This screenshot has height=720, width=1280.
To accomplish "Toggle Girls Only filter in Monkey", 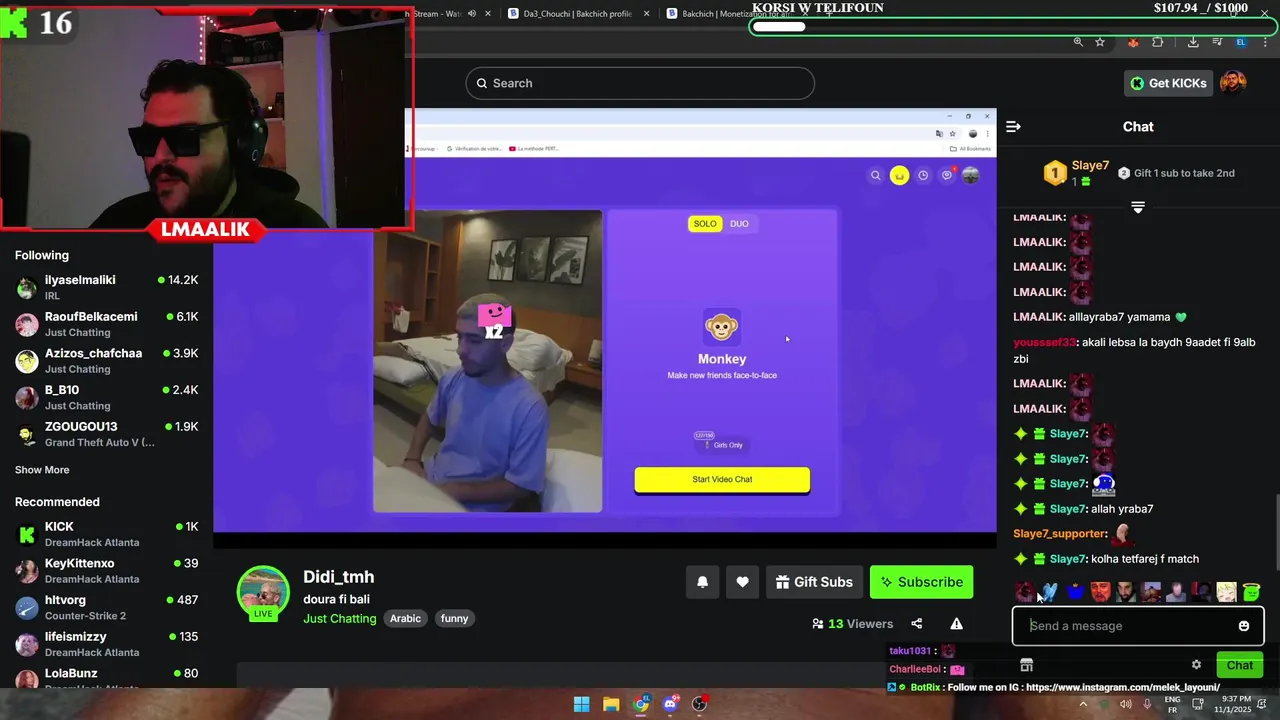I will (x=724, y=445).
